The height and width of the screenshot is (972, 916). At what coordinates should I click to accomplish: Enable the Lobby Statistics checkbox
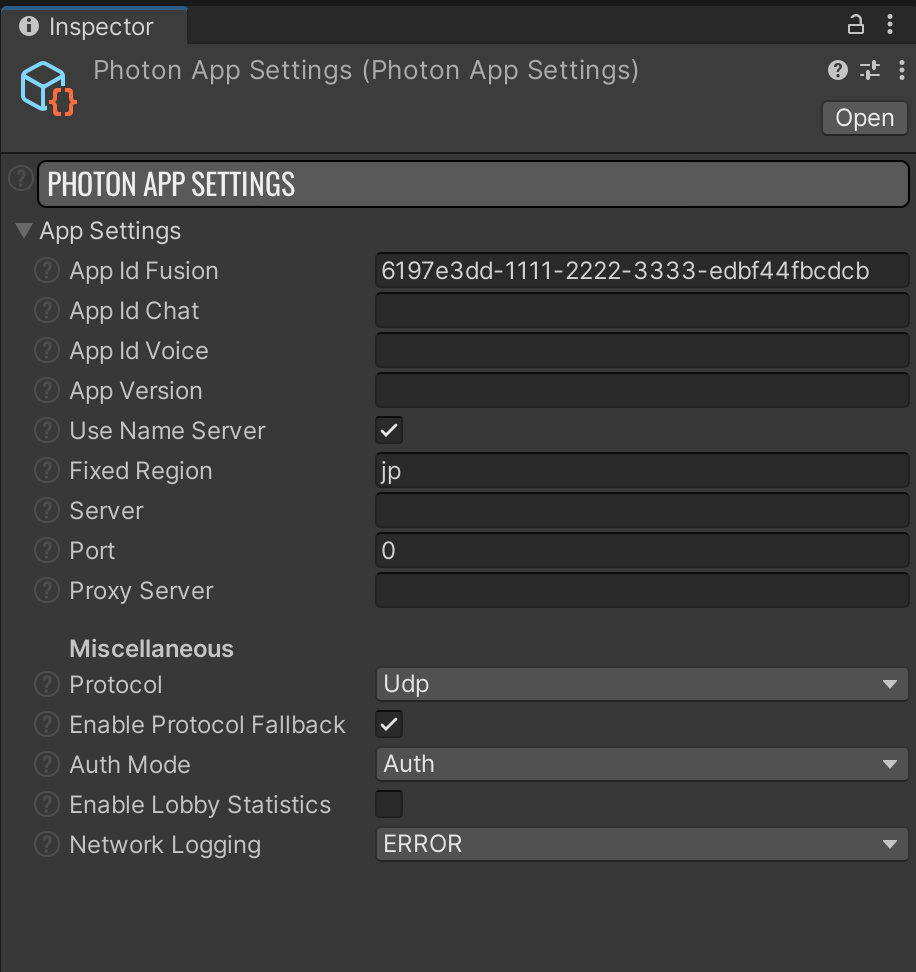coord(389,804)
